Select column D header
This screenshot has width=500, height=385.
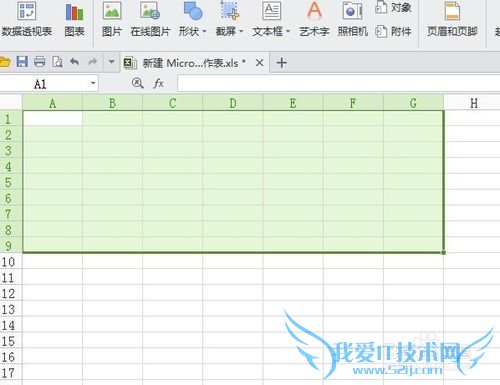click(233, 103)
